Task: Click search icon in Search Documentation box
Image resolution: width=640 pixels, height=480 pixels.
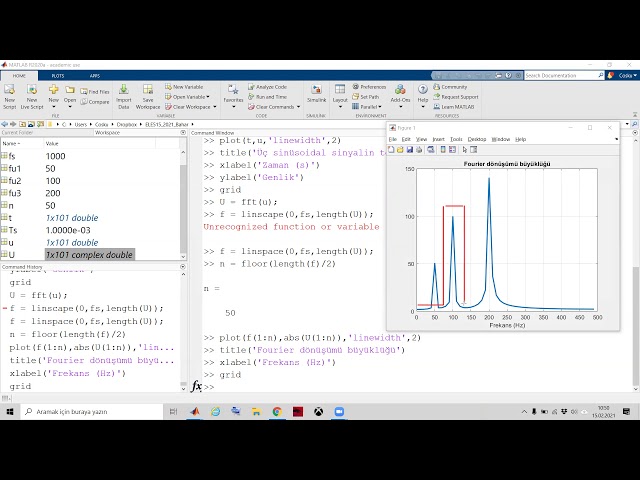Action: (601, 76)
